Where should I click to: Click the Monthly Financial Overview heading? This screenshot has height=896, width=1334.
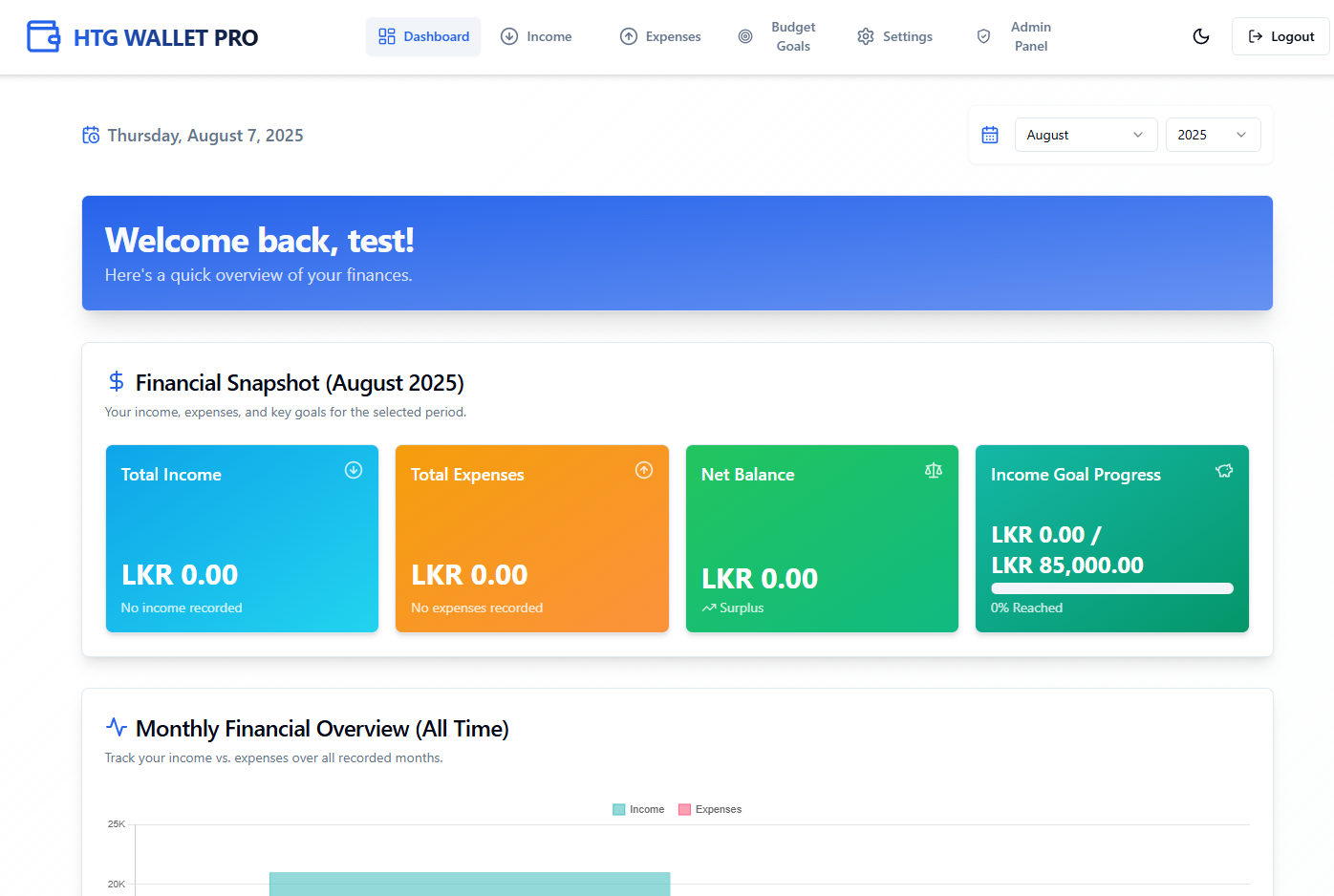(322, 729)
